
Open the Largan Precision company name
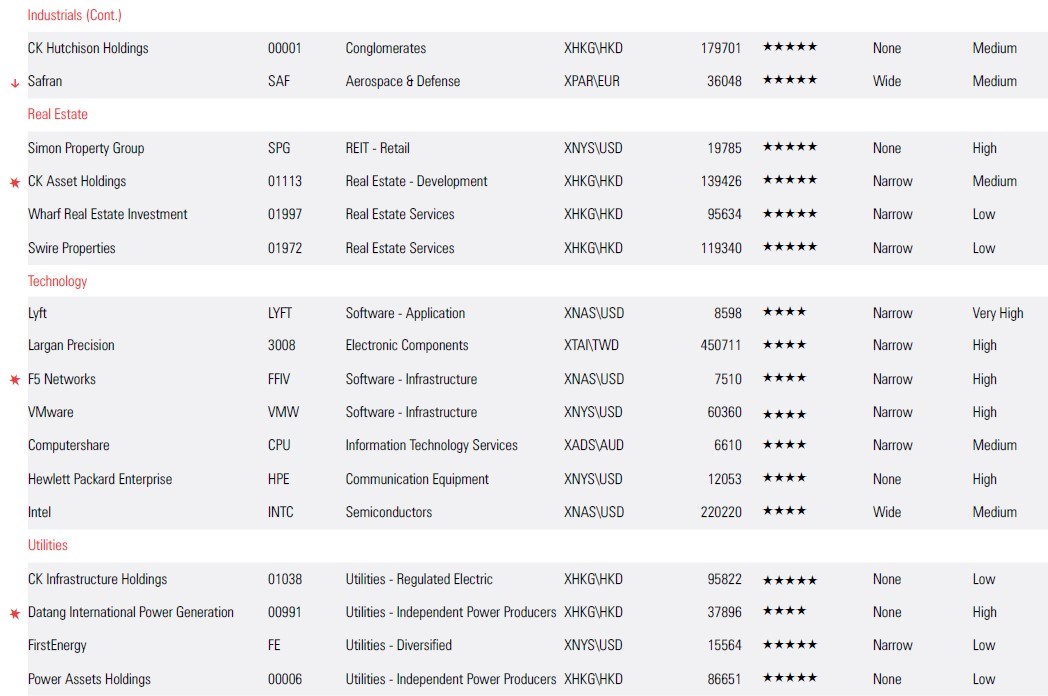(x=71, y=345)
